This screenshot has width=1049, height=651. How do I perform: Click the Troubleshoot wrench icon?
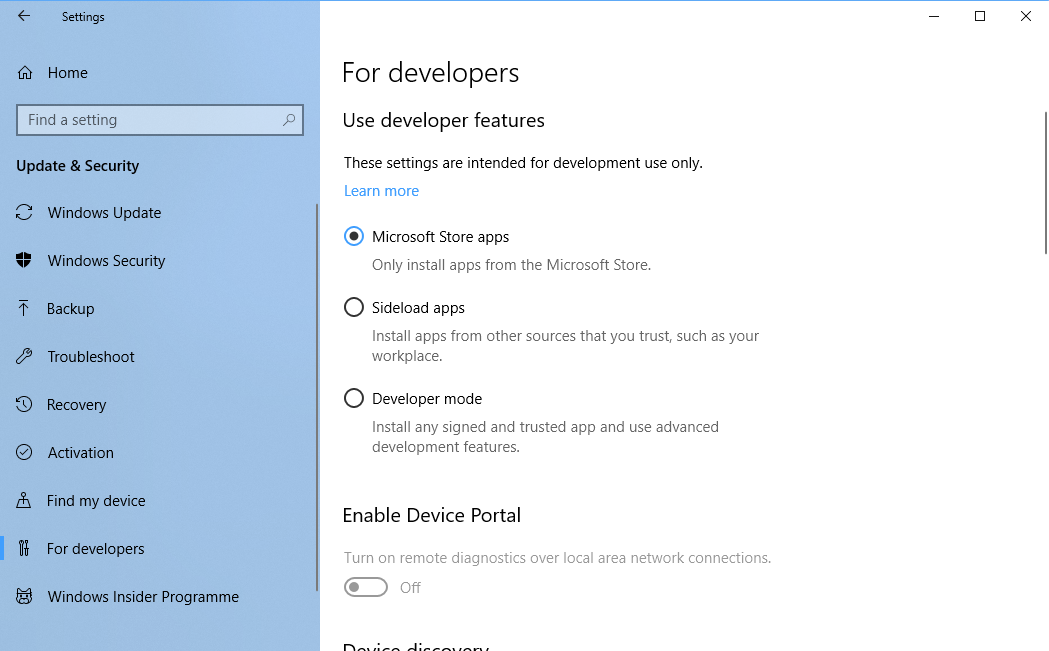point(24,357)
